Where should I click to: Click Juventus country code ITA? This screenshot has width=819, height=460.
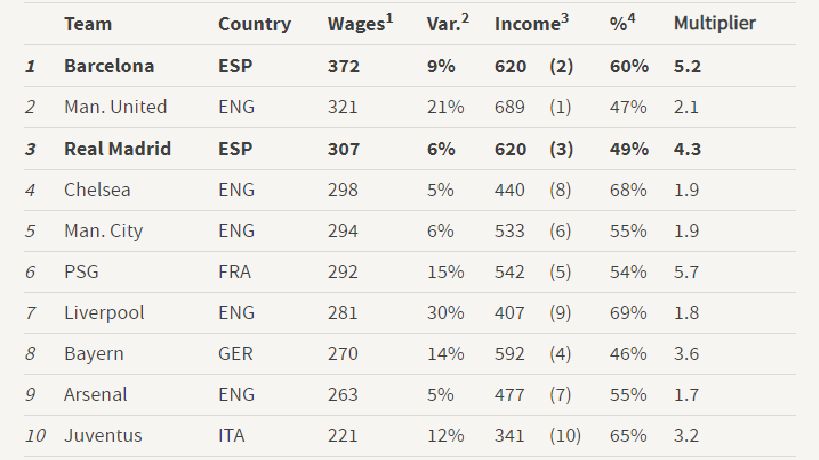(231, 435)
